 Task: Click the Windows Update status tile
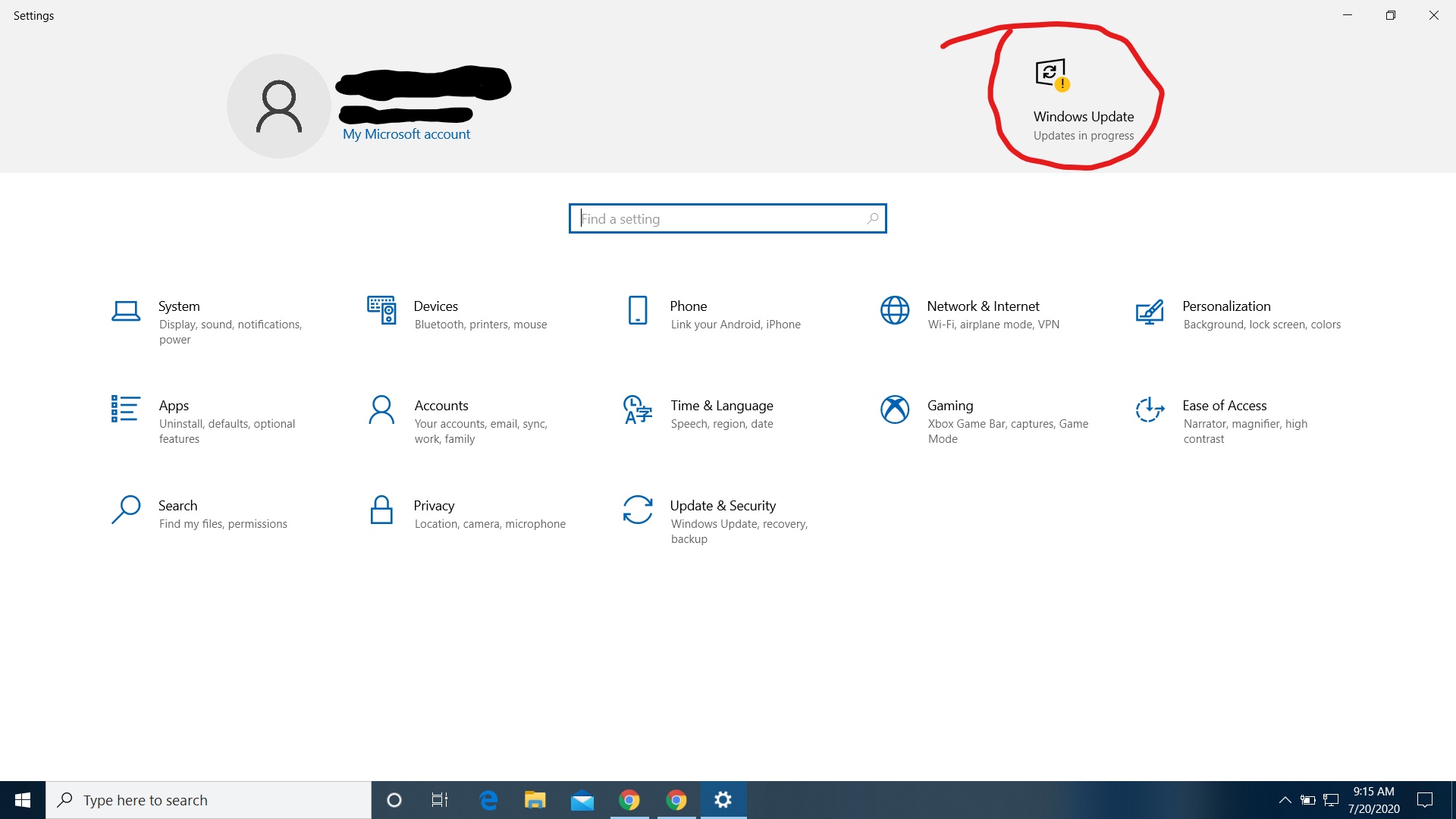(x=1083, y=100)
